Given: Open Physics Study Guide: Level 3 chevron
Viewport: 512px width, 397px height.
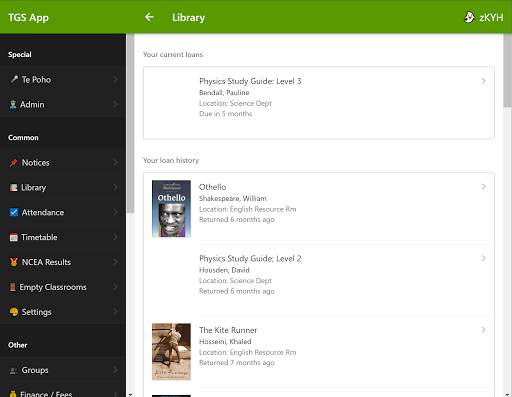Looking at the screenshot, I should pyautogui.click(x=483, y=81).
